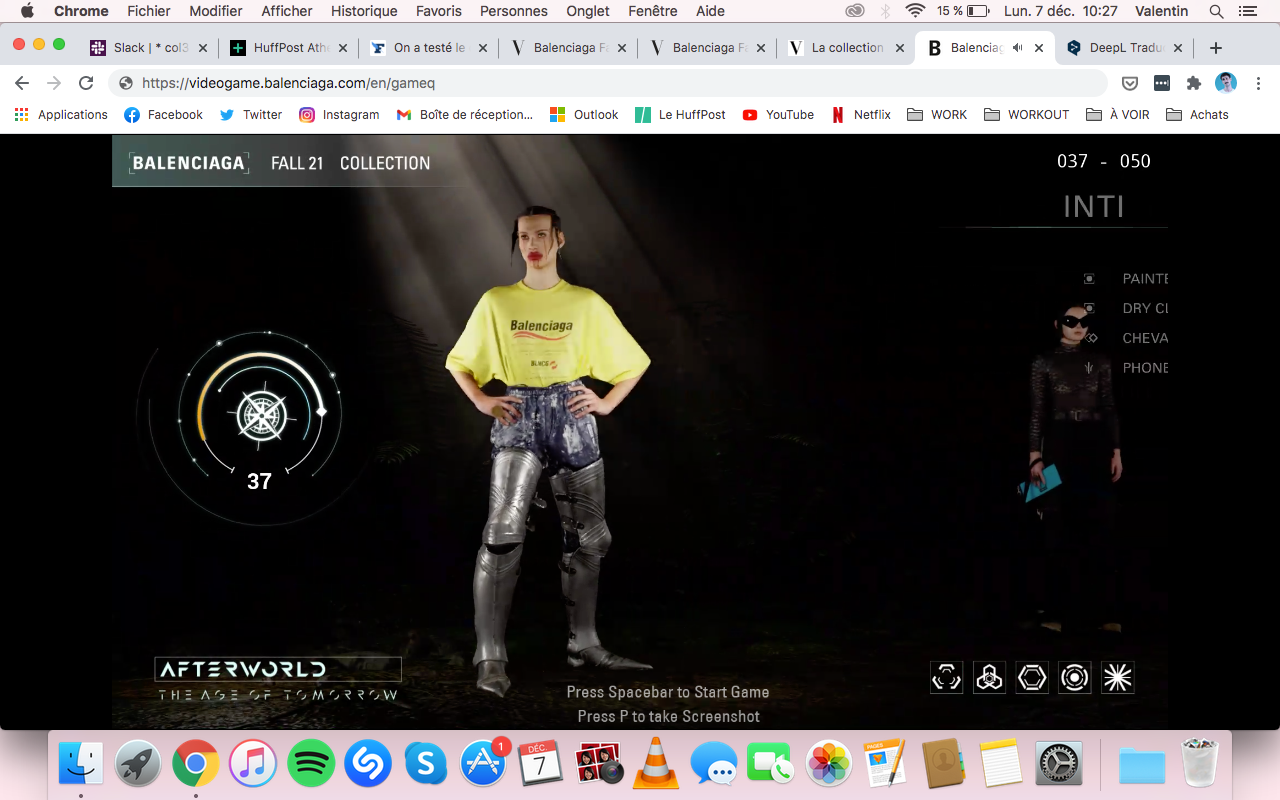Open the Extensions puzzle piece menu

(1194, 83)
